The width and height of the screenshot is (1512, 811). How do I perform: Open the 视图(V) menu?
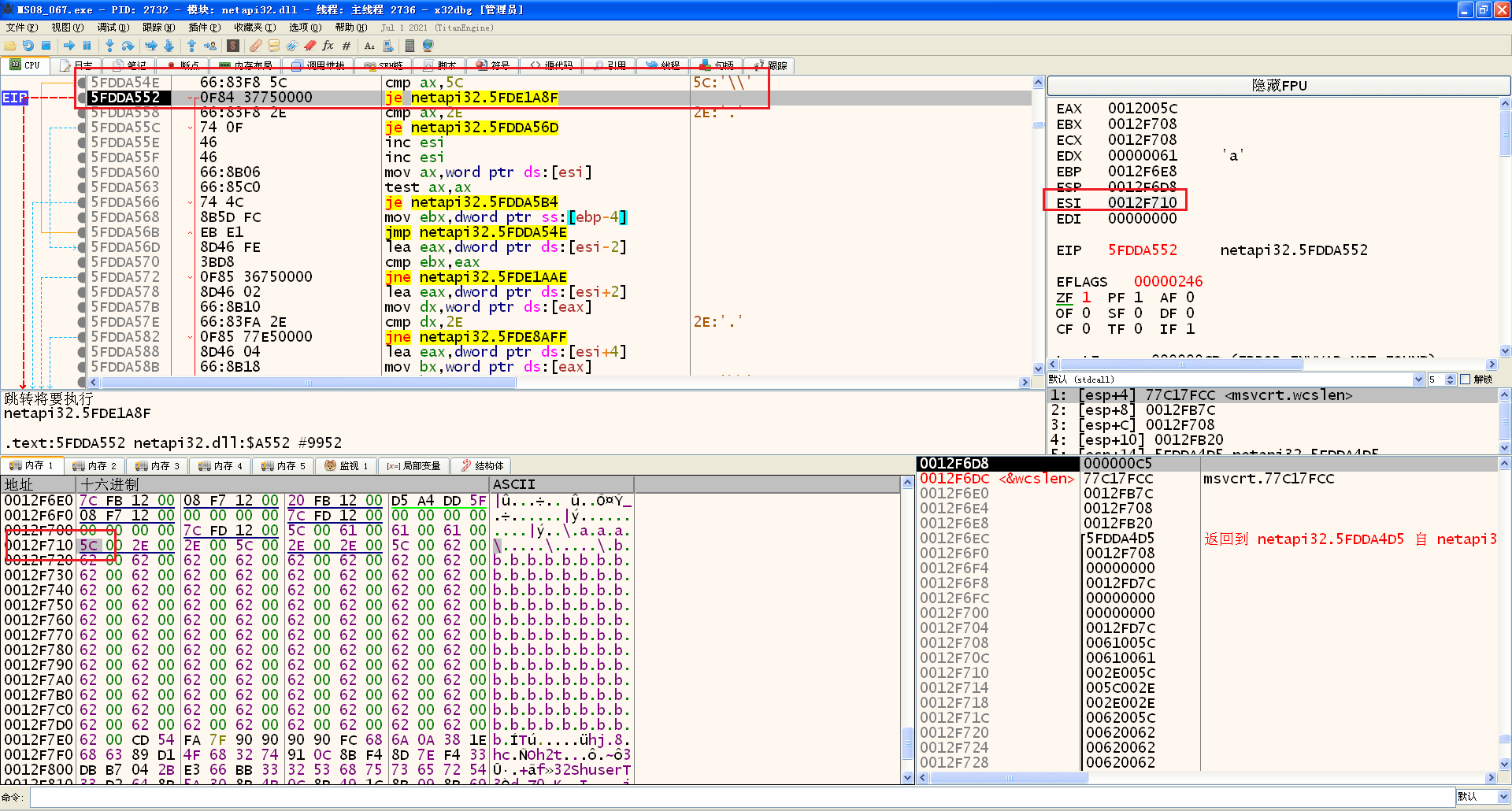pyautogui.click(x=67, y=28)
